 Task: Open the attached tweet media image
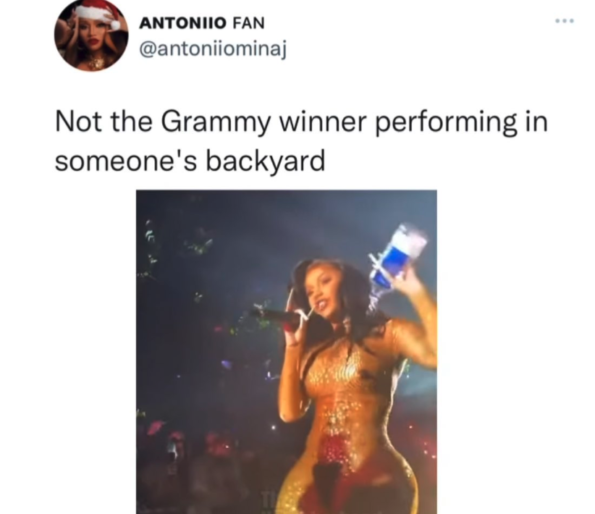pyautogui.click(x=286, y=352)
